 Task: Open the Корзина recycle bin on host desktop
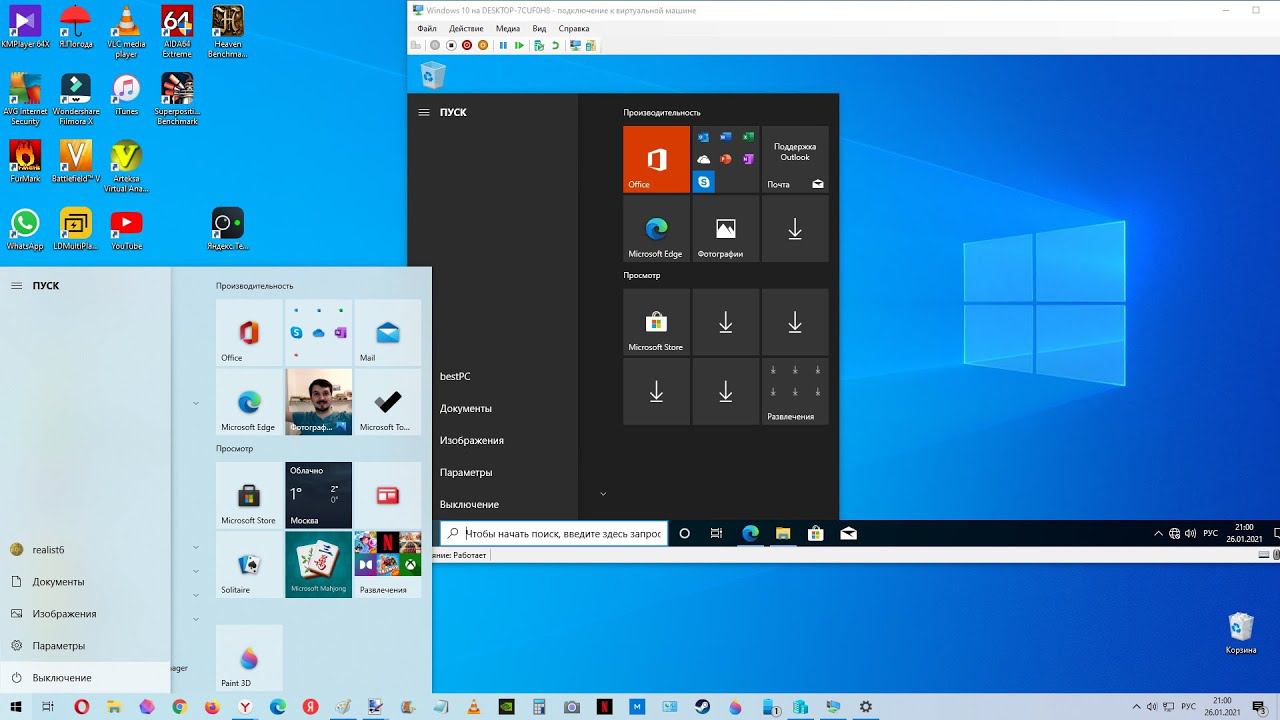(1241, 634)
